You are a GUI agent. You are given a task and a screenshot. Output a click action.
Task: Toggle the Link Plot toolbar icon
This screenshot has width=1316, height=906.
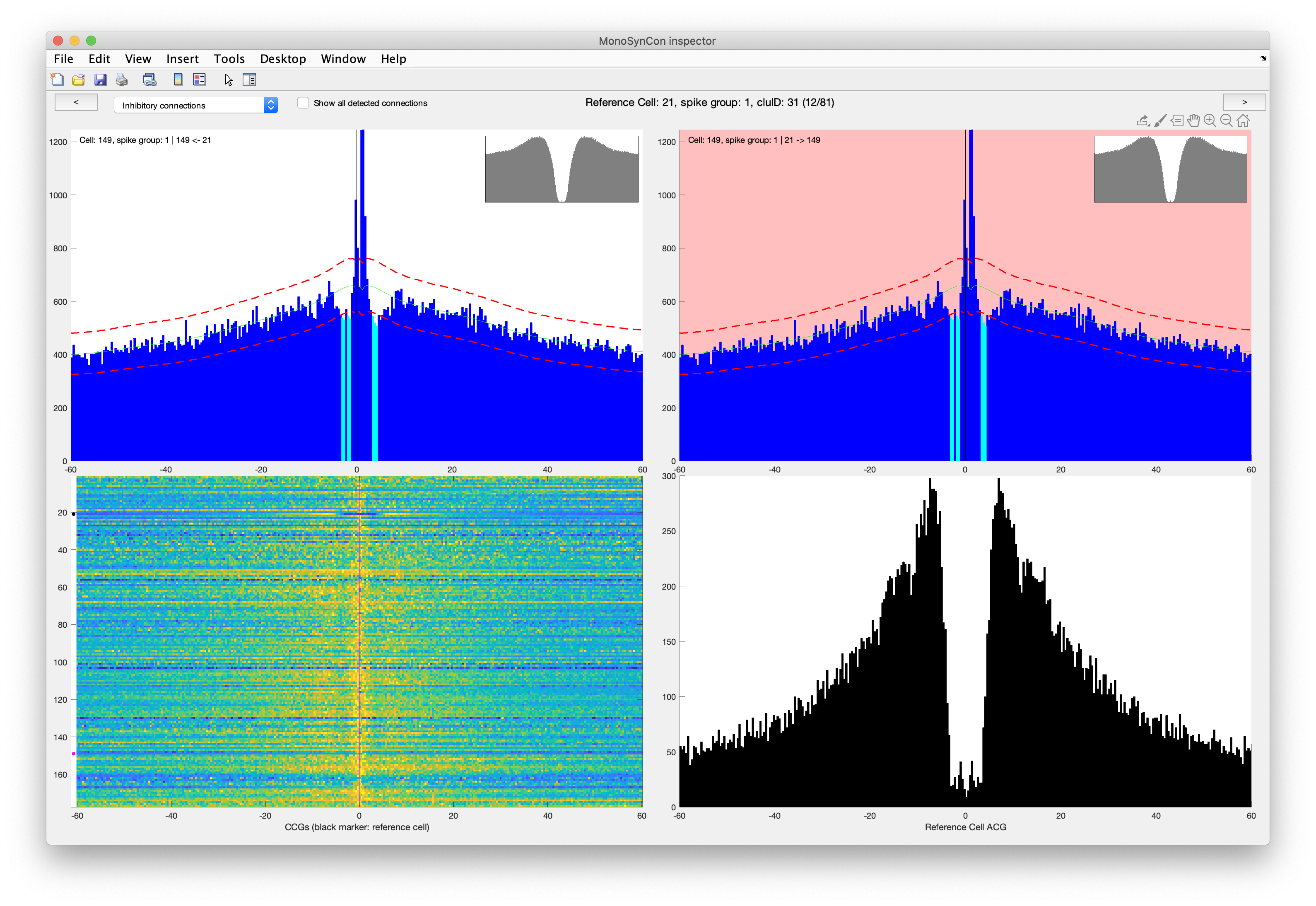[150, 80]
